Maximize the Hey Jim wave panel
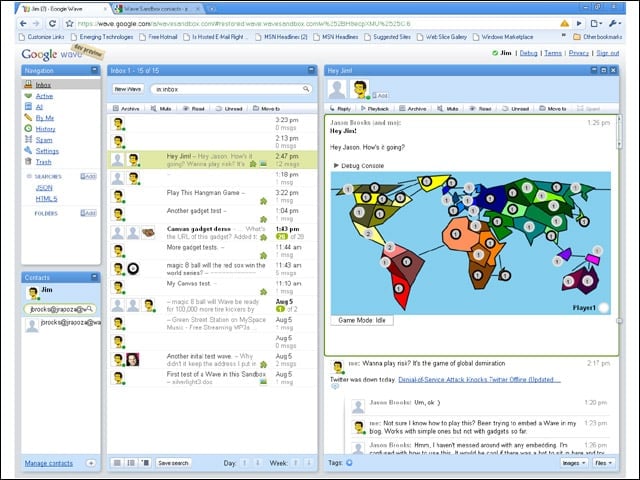 point(604,70)
